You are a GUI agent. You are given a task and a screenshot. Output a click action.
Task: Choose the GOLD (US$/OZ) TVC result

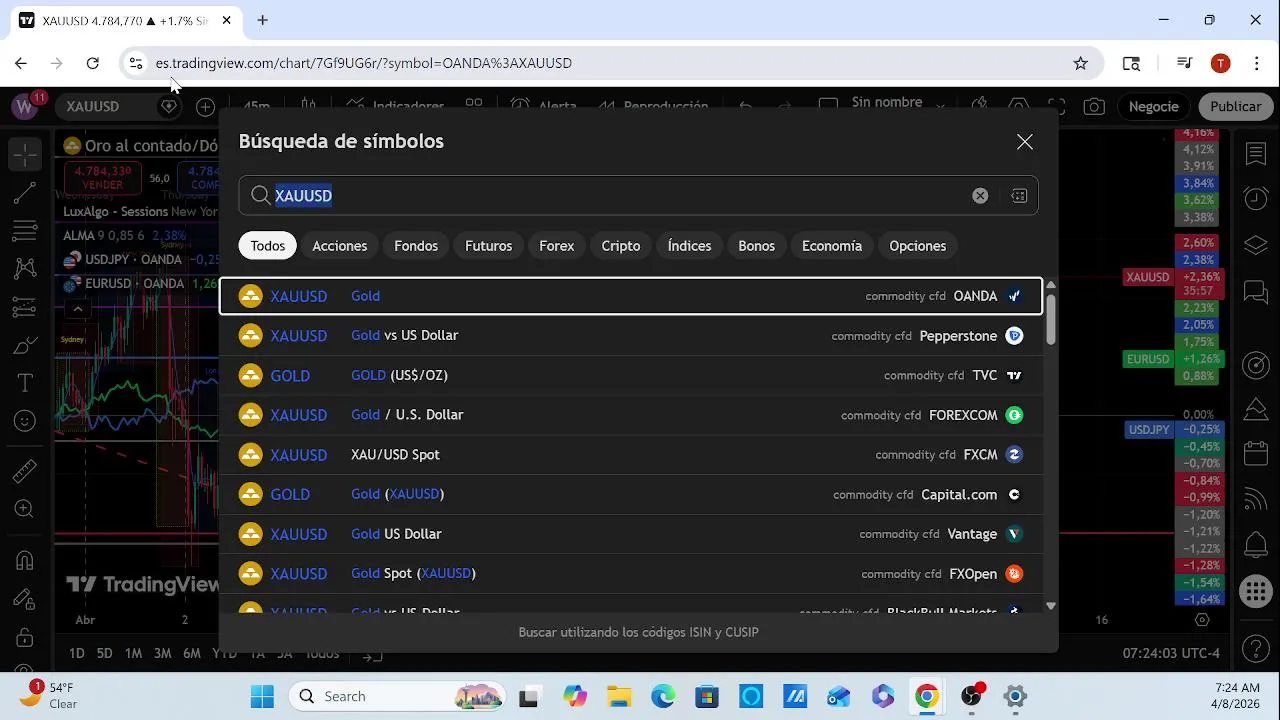631,375
